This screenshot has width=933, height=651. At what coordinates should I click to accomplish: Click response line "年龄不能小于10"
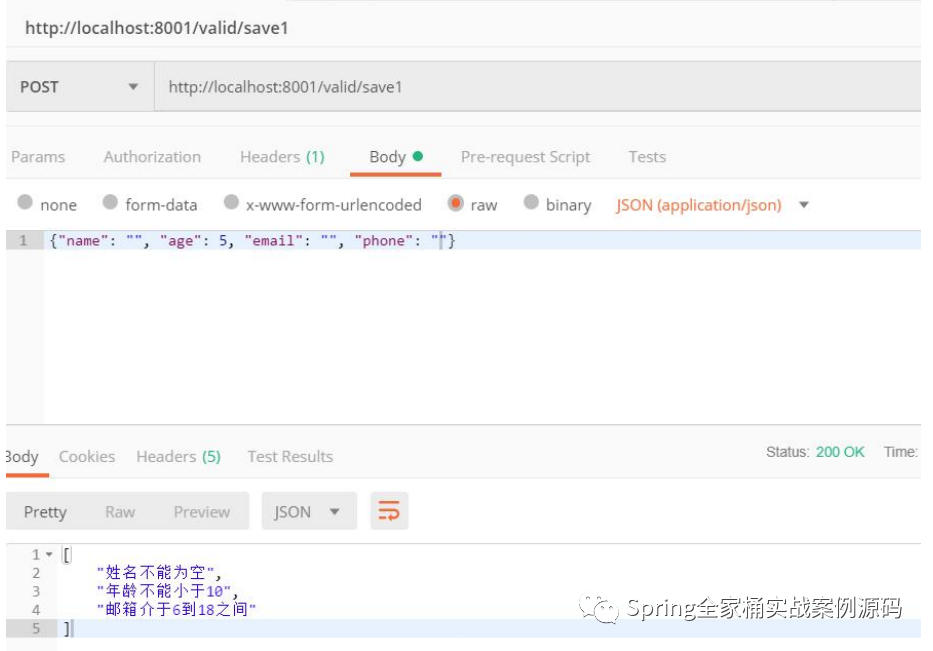pos(167,591)
